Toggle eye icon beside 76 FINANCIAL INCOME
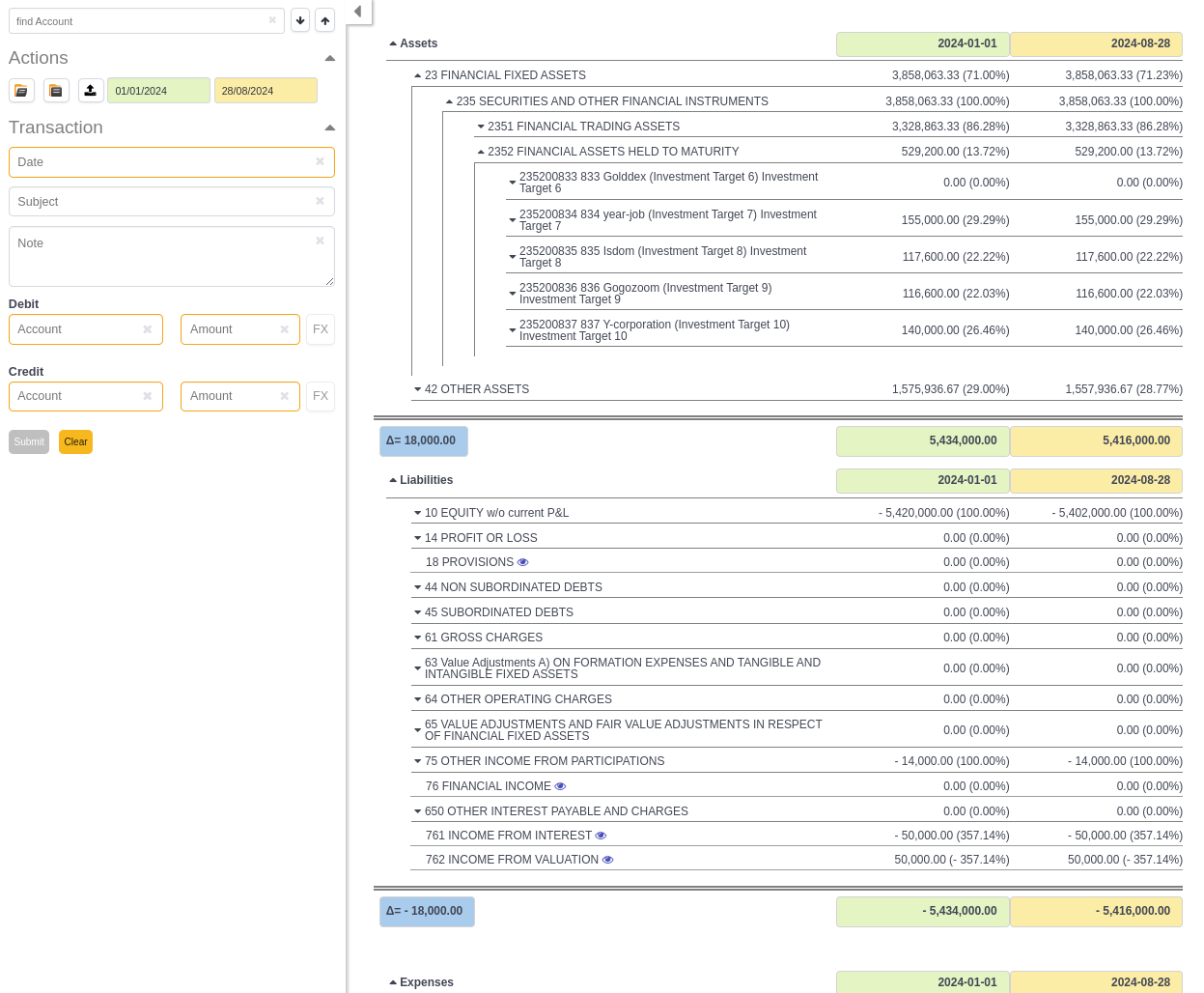 point(561,786)
